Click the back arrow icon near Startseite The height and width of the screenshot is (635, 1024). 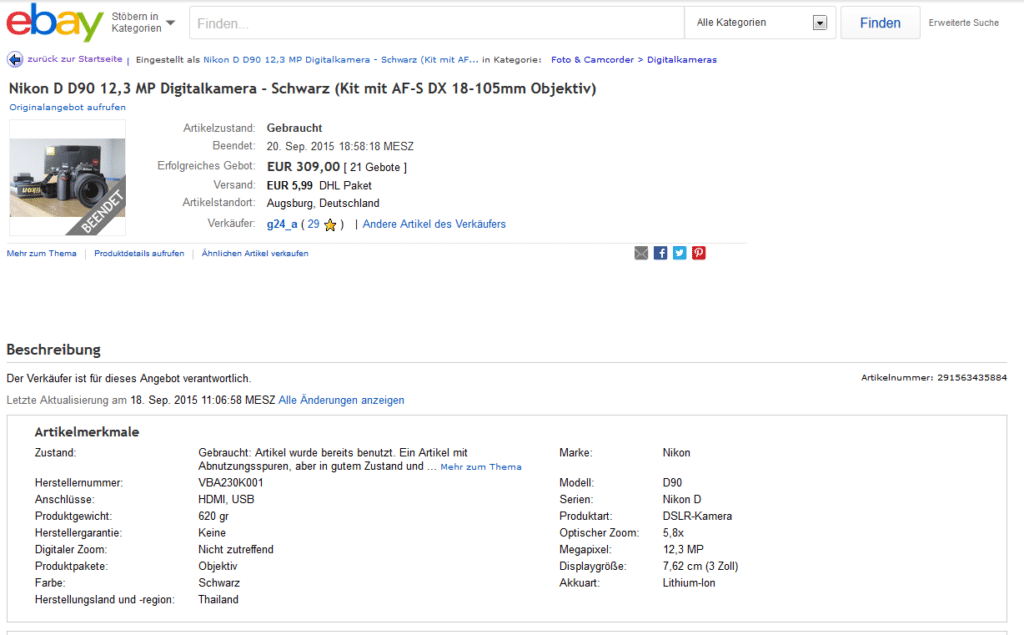coord(15,60)
